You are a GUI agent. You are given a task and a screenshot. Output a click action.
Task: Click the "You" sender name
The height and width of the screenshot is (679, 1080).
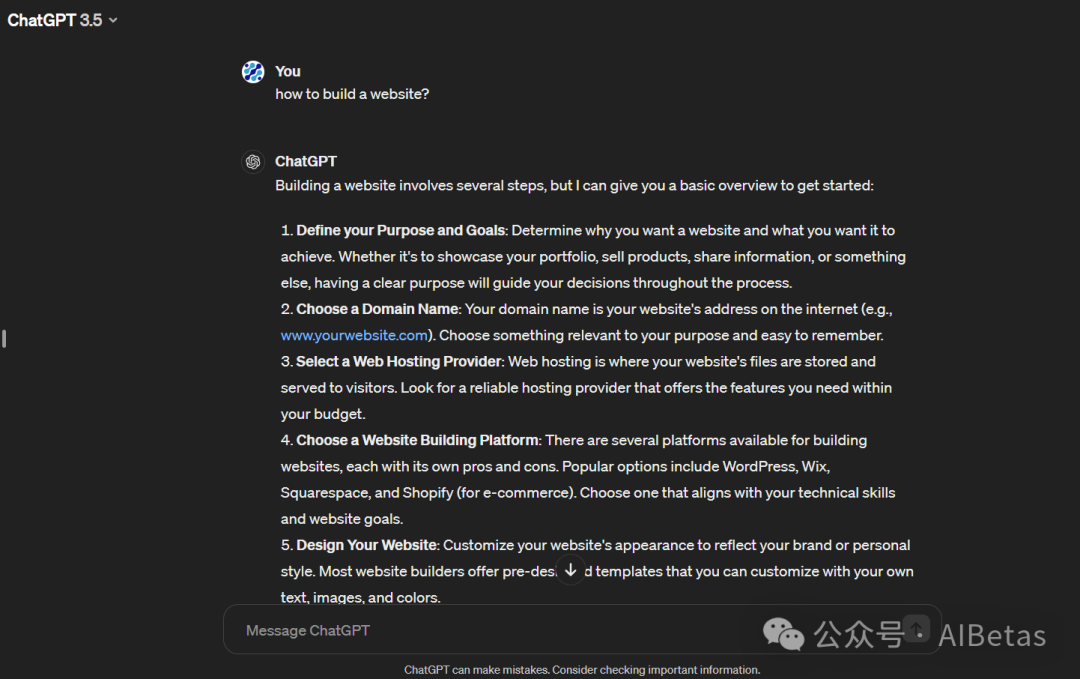coord(288,71)
